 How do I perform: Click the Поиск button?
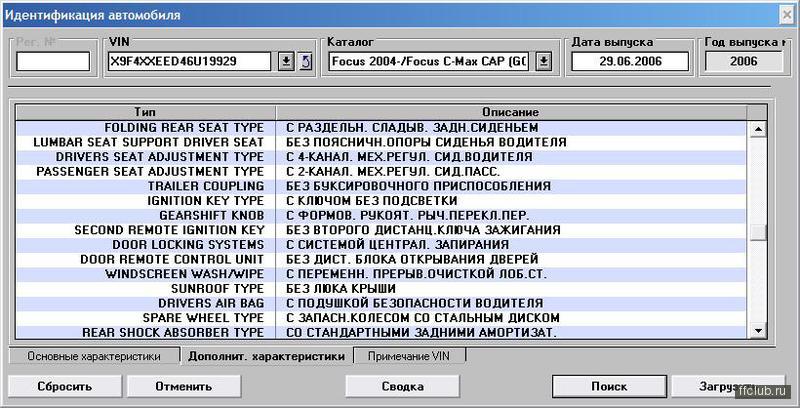(x=609, y=386)
